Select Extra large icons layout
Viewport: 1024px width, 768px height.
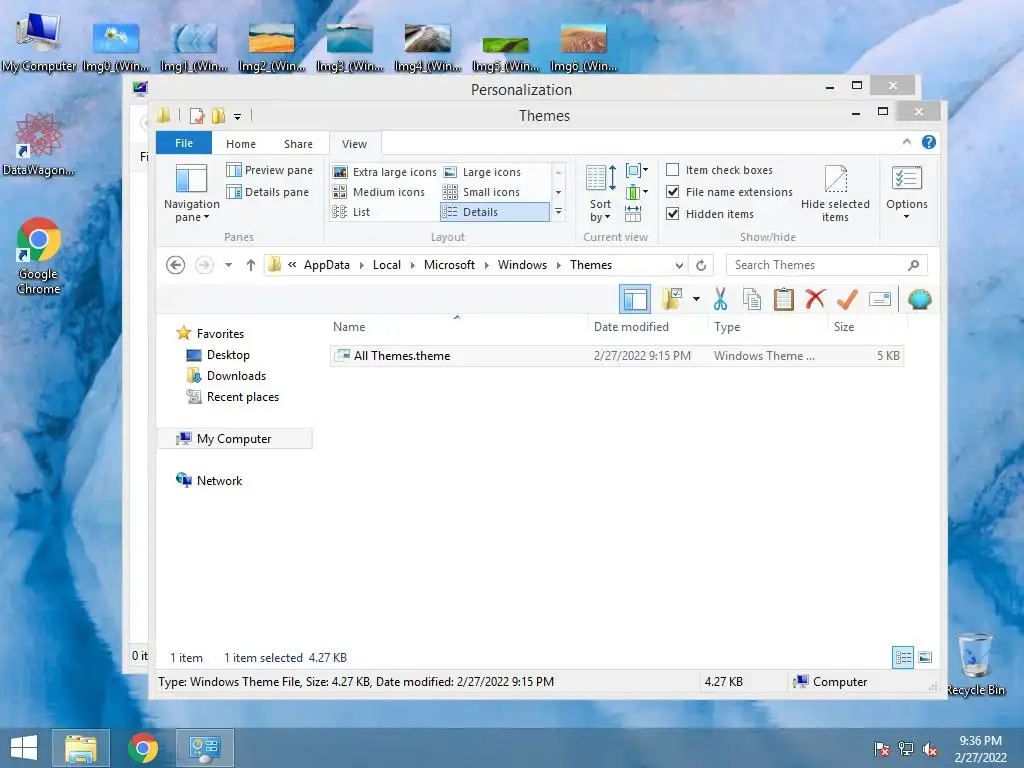click(x=385, y=172)
